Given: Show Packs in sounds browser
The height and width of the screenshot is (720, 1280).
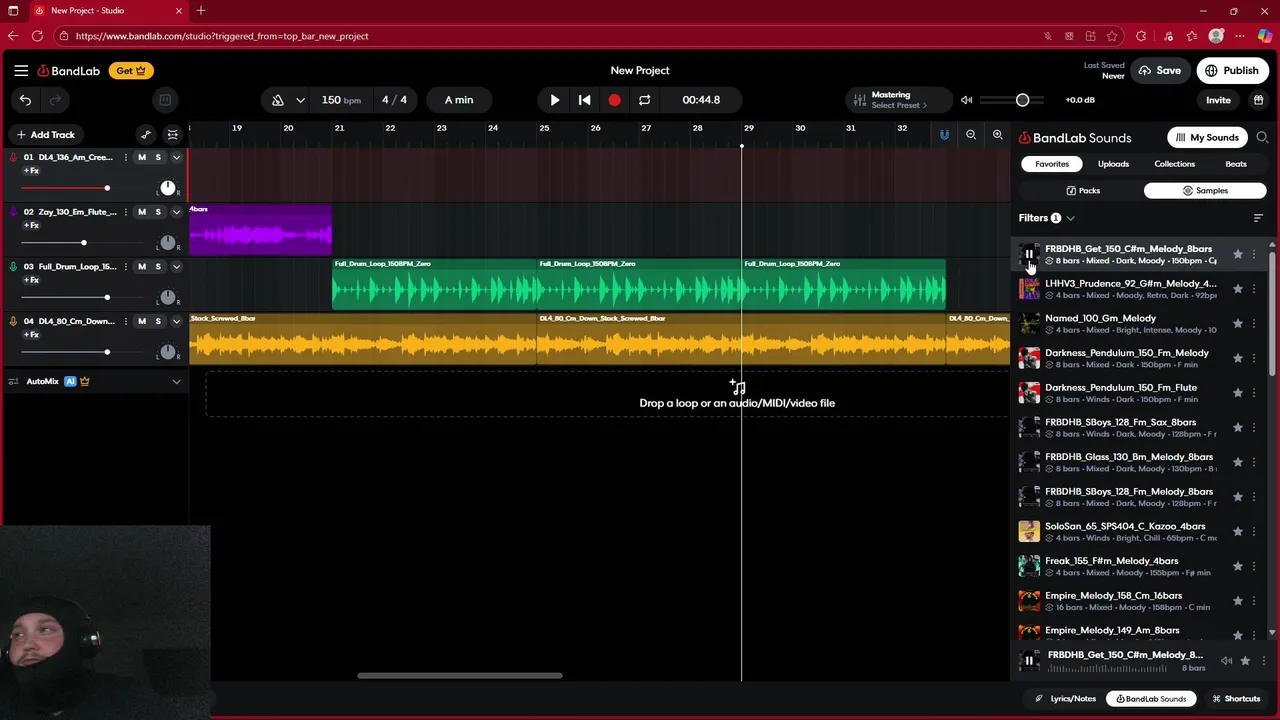Looking at the screenshot, I should coord(1083,191).
